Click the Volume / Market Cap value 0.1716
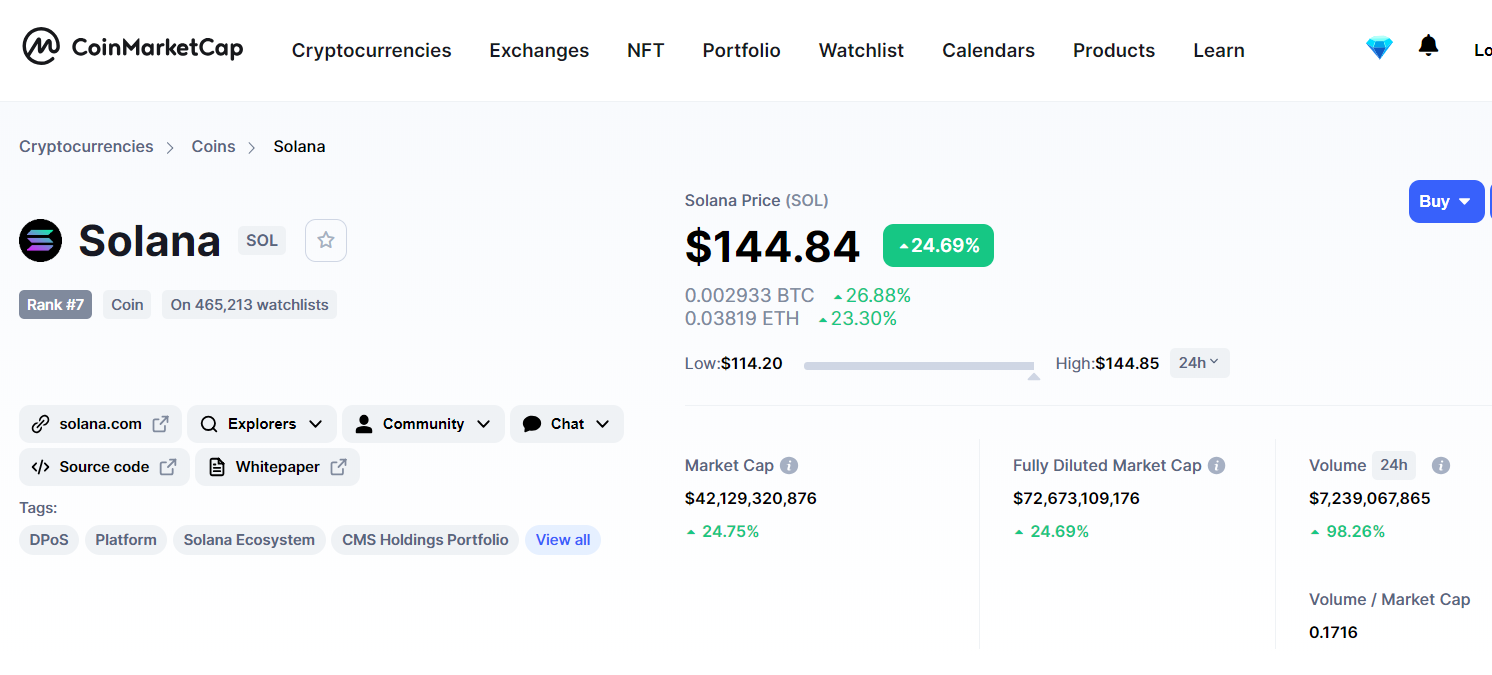Image resolution: width=1492 pixels, height=675 pixels. pyautogui.click(x=1333, y=632)
